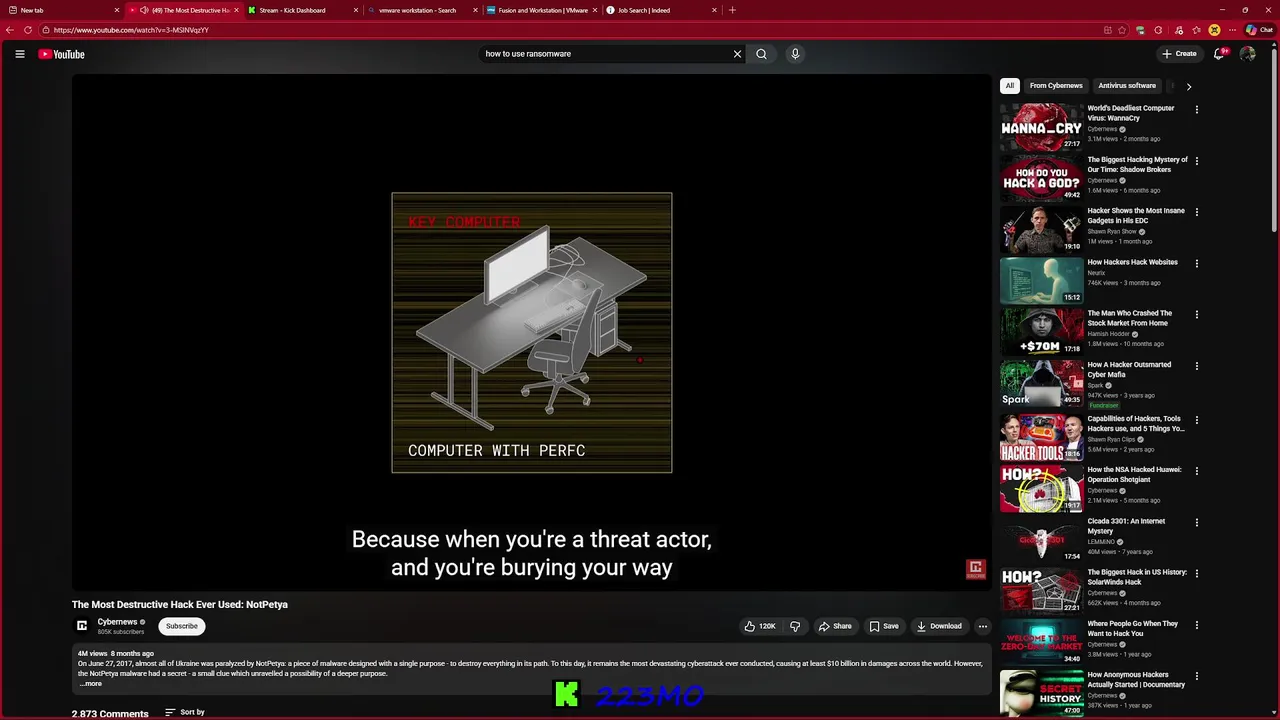
Task: Open Fundraiser badge on Spark video
Action: [x=1104, y=405]
